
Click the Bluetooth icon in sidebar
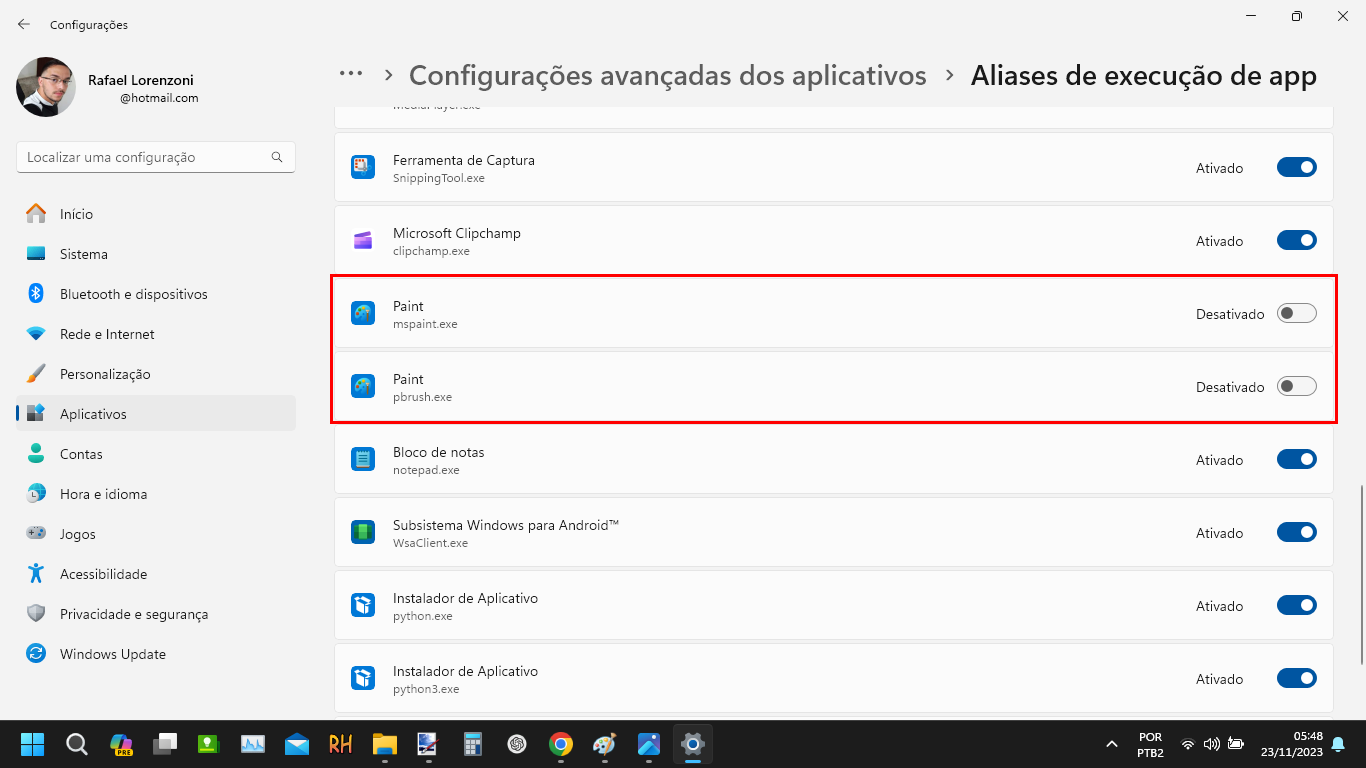36,294
